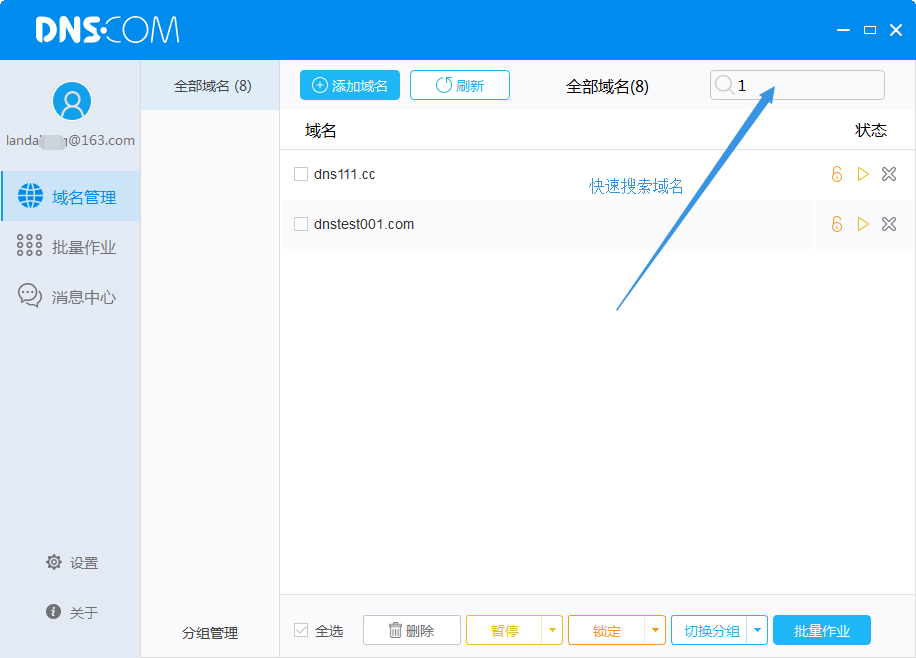Viewport: 916px width, 658px height.
Task: Click the play icon for dns111.cc
Action: (x=863, y=174)
